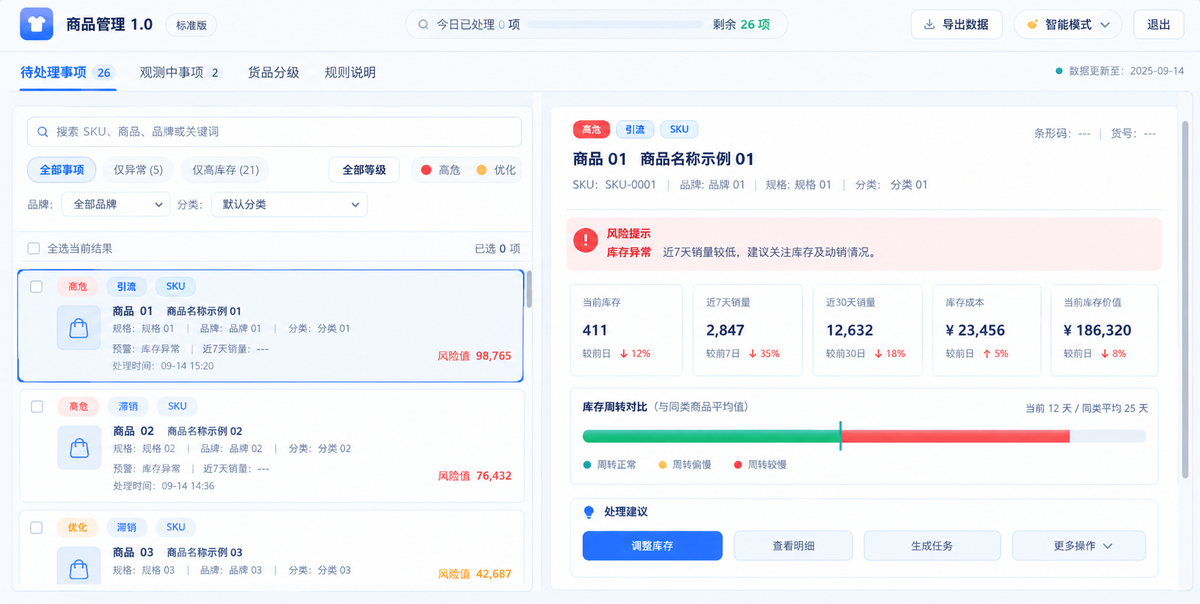Click the 标准版 edition badge

191,26
